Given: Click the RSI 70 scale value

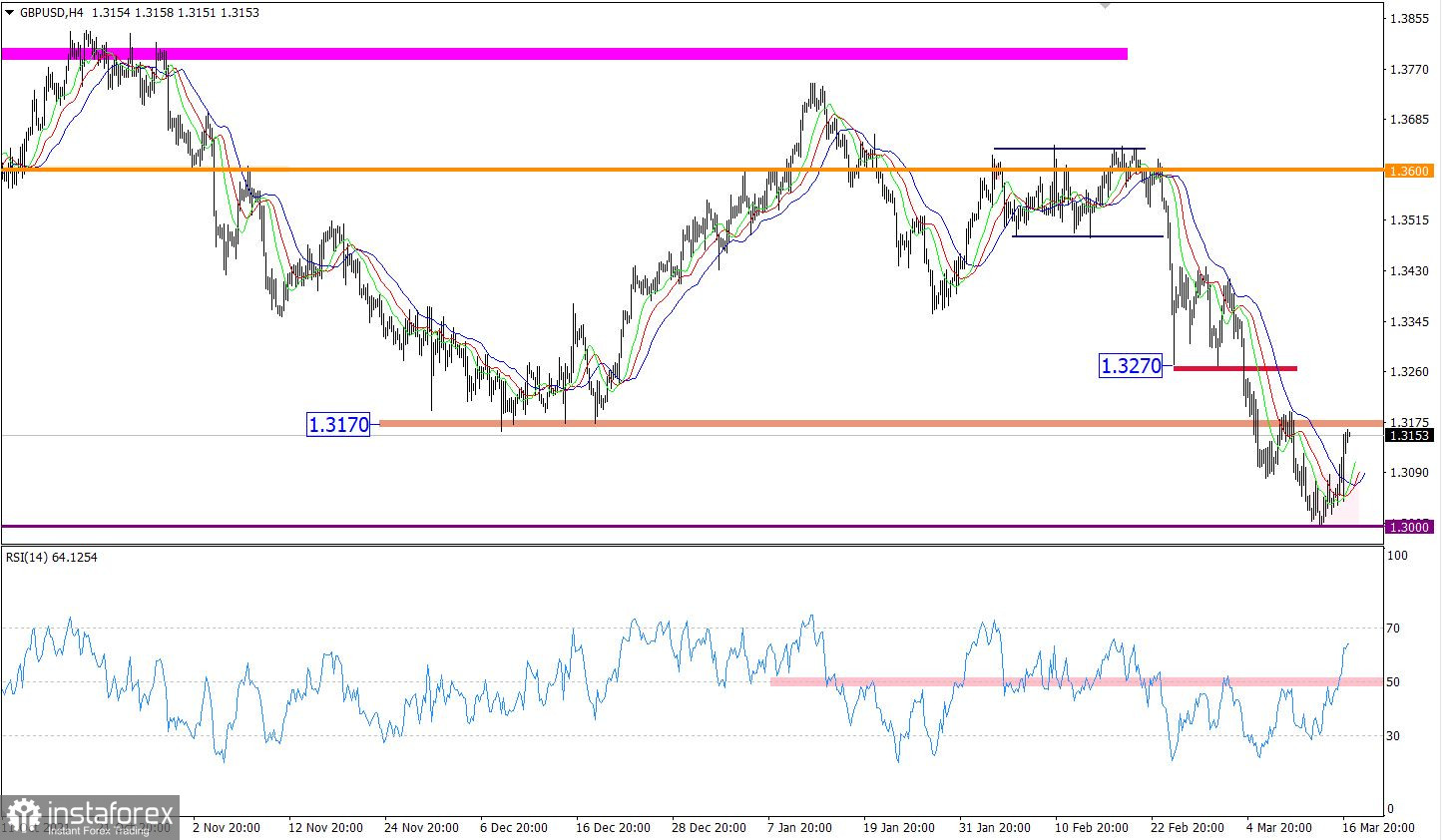Looking at the screenshot, I should pyautogui.click(x=1393, y=629).
